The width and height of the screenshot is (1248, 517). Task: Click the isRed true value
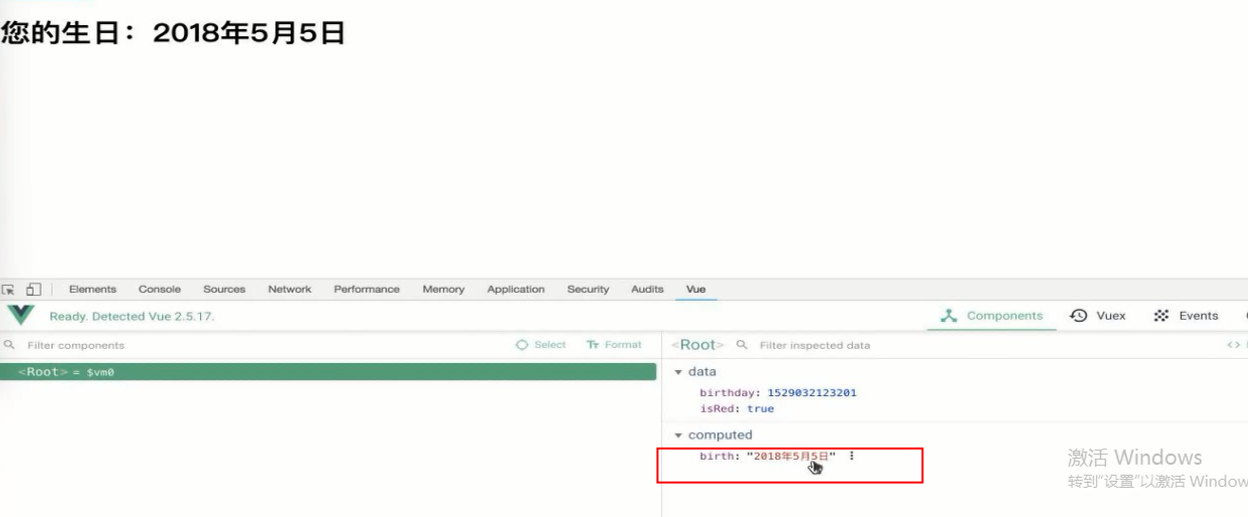coord(760,409)
